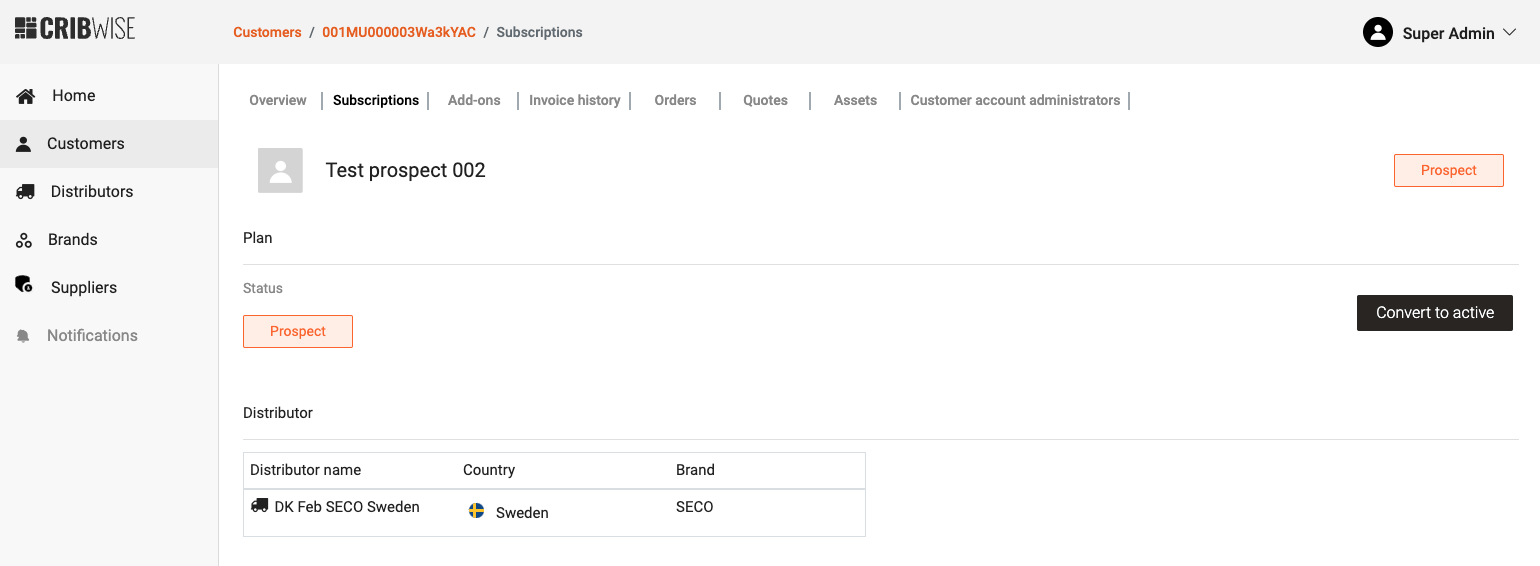
Task: Expand the Super Admin dropdown chevron
Action: click(1510, 33)
